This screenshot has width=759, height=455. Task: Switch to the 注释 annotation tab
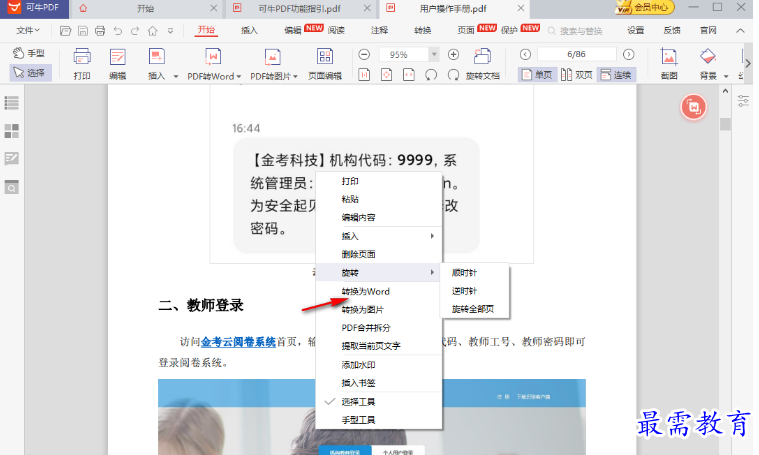(379, 30)
